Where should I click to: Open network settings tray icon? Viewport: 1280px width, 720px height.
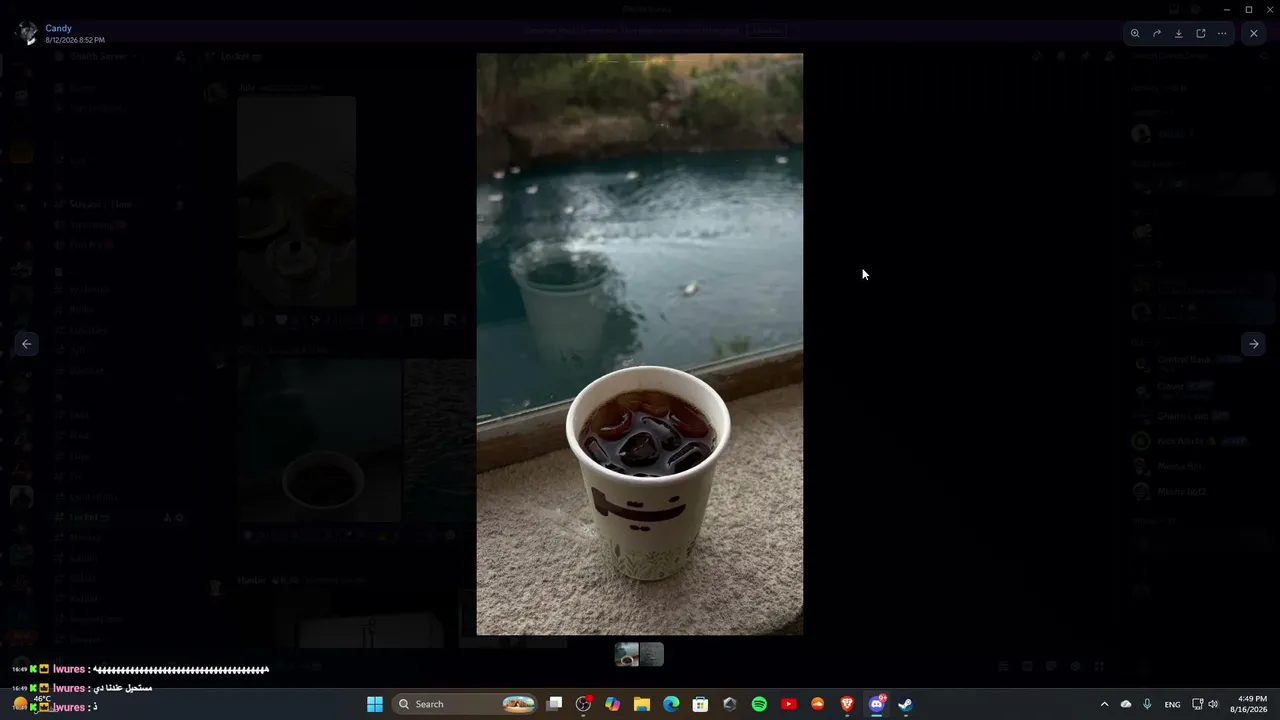[x=1197, y=704]
